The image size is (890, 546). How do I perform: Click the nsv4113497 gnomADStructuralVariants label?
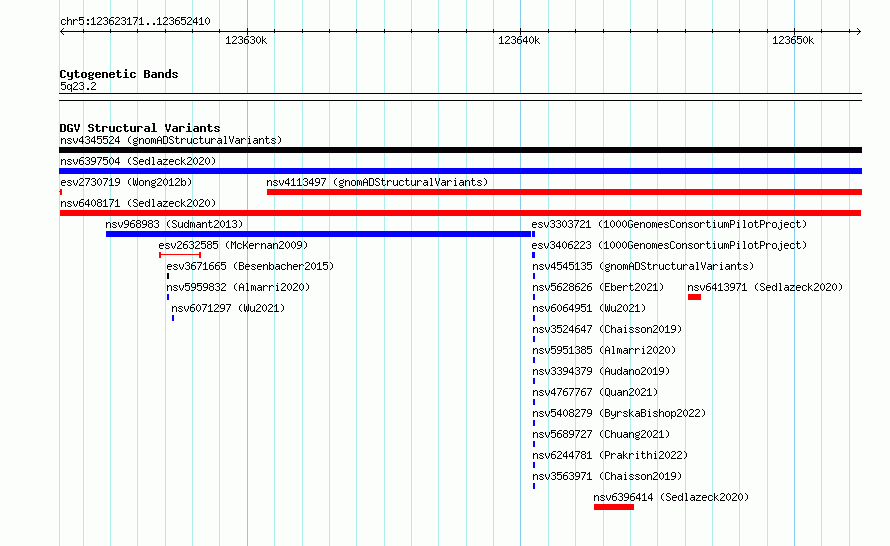[x=377, y=182]
